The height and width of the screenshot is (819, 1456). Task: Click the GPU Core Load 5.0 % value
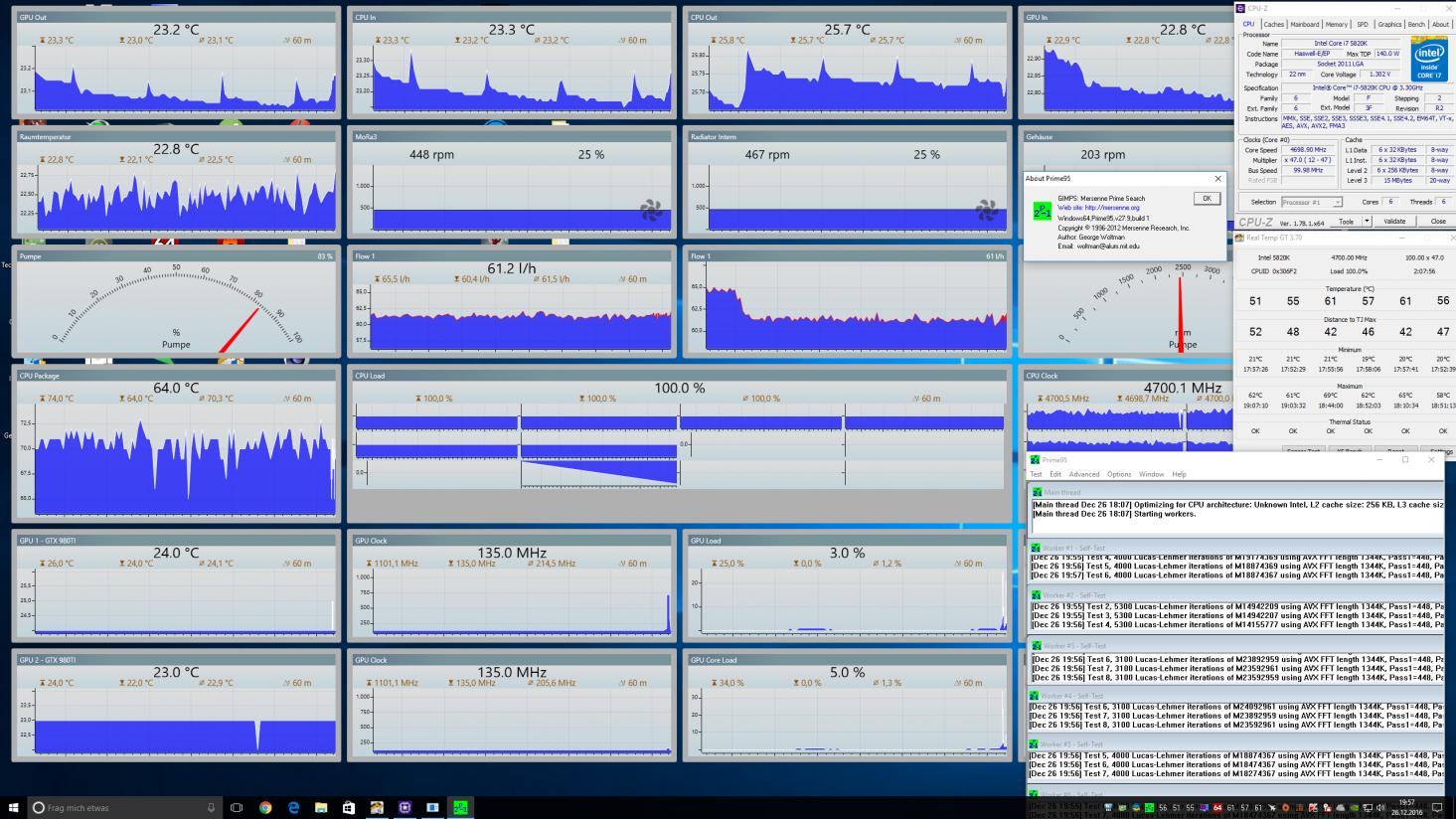(847, 672)
